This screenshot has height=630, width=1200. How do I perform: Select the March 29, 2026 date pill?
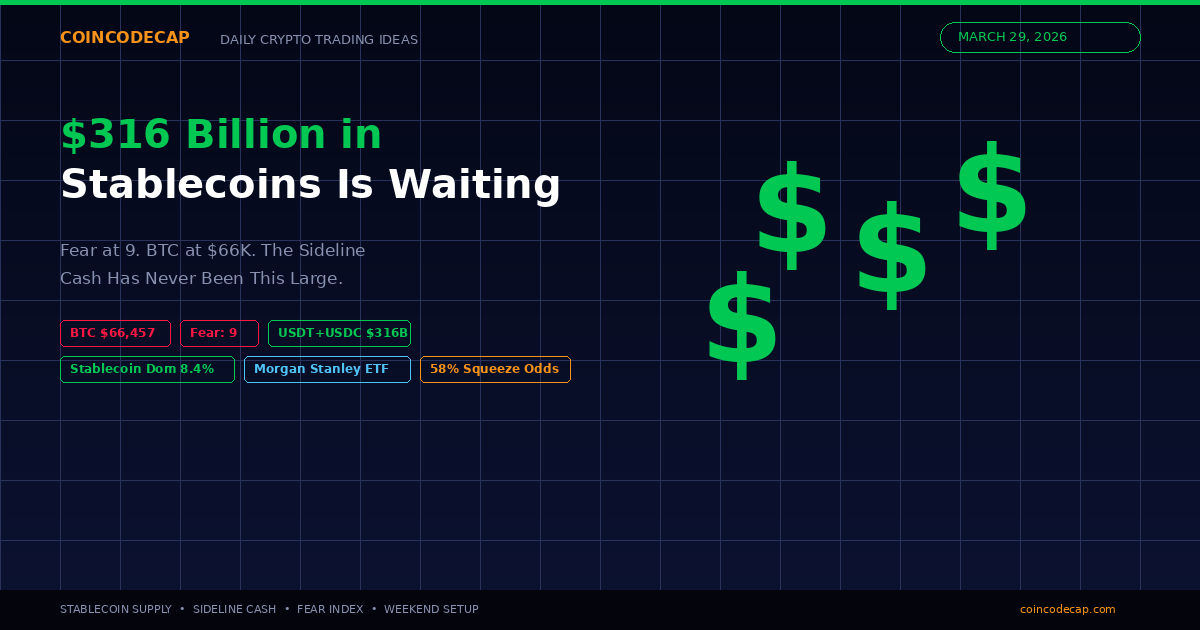pos(1040,37)
